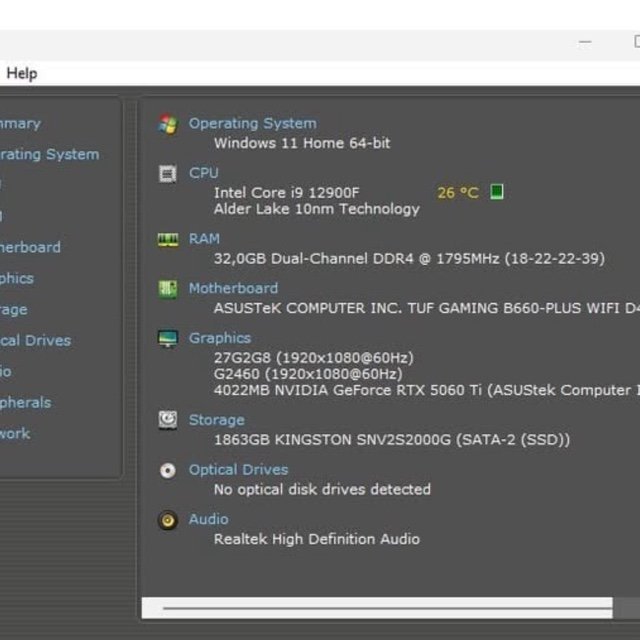Click the Motherboard icon in summary panel

click(x=168, y=289)
